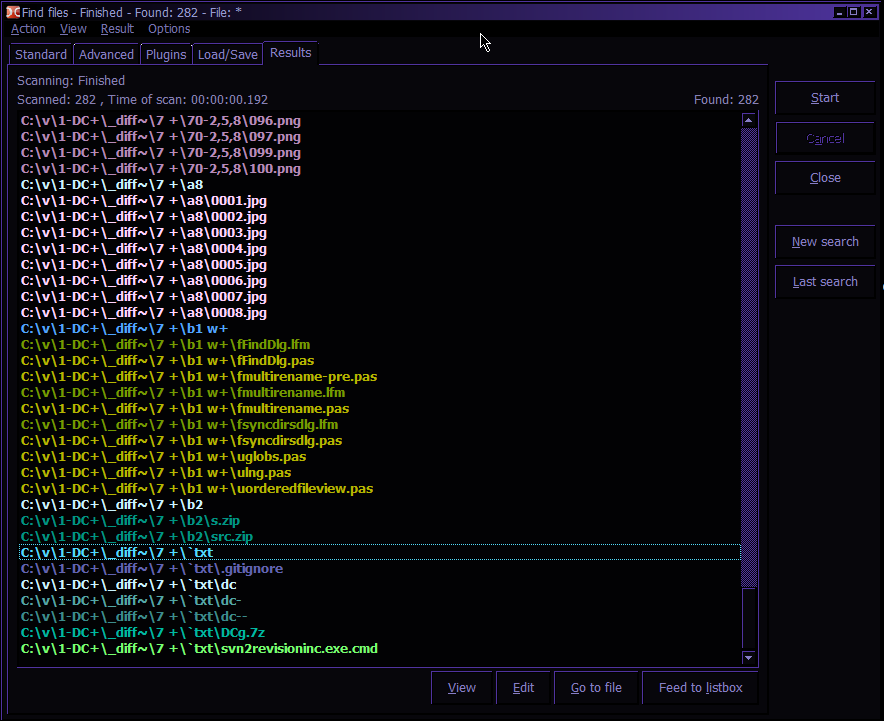Screen dimensions: 884x721
Task: Click the View button below results
Action: pyautogui.click(x=461, y=688)
